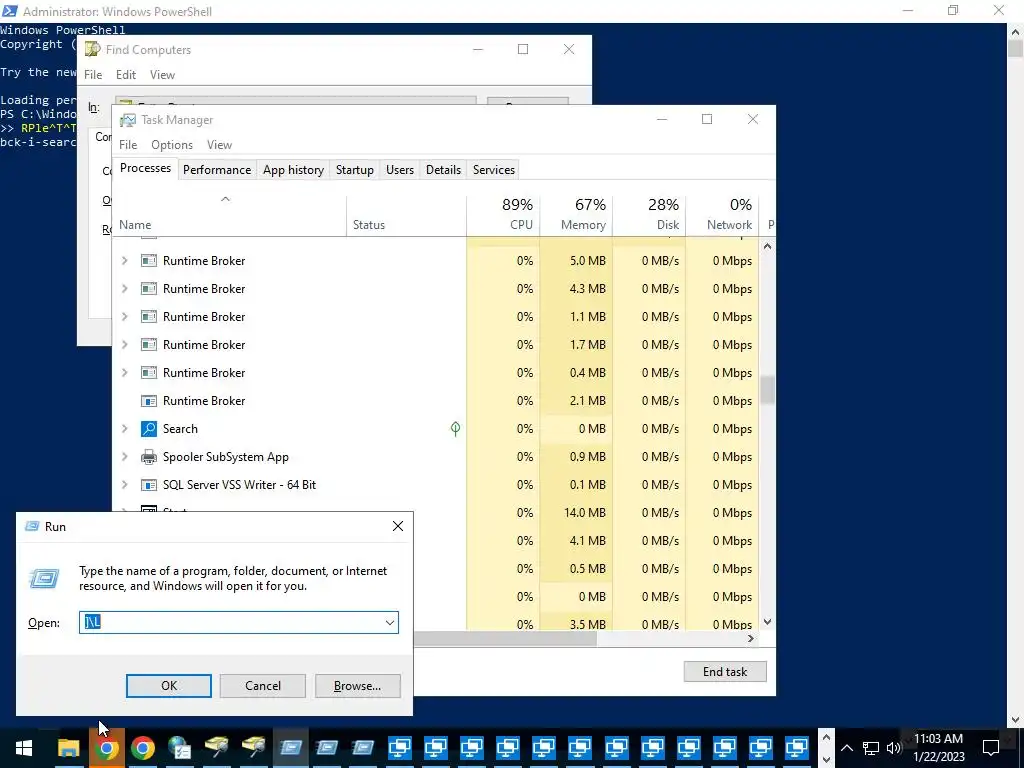Open Find Computers File menu

[x=93, y=75]
